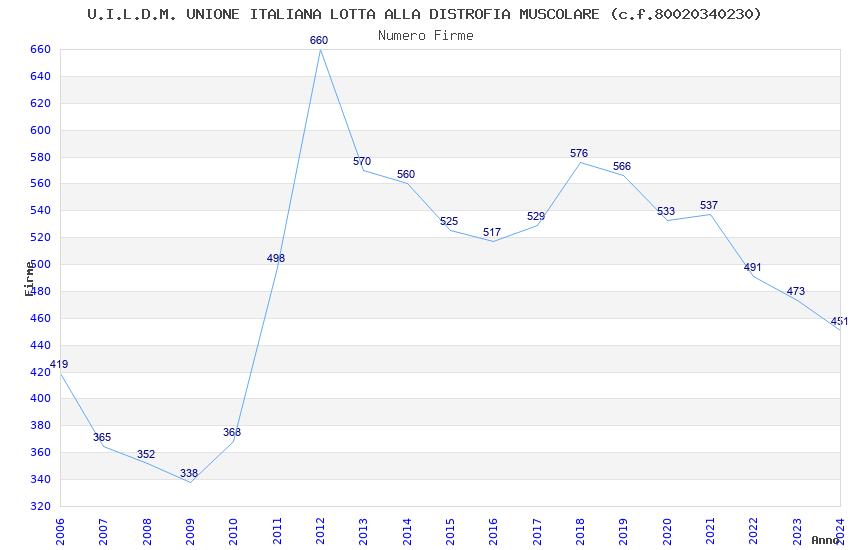The width and height of the screenshot is (850, 550).
Task: Click the x-axis year 2007
Action: 104,532
